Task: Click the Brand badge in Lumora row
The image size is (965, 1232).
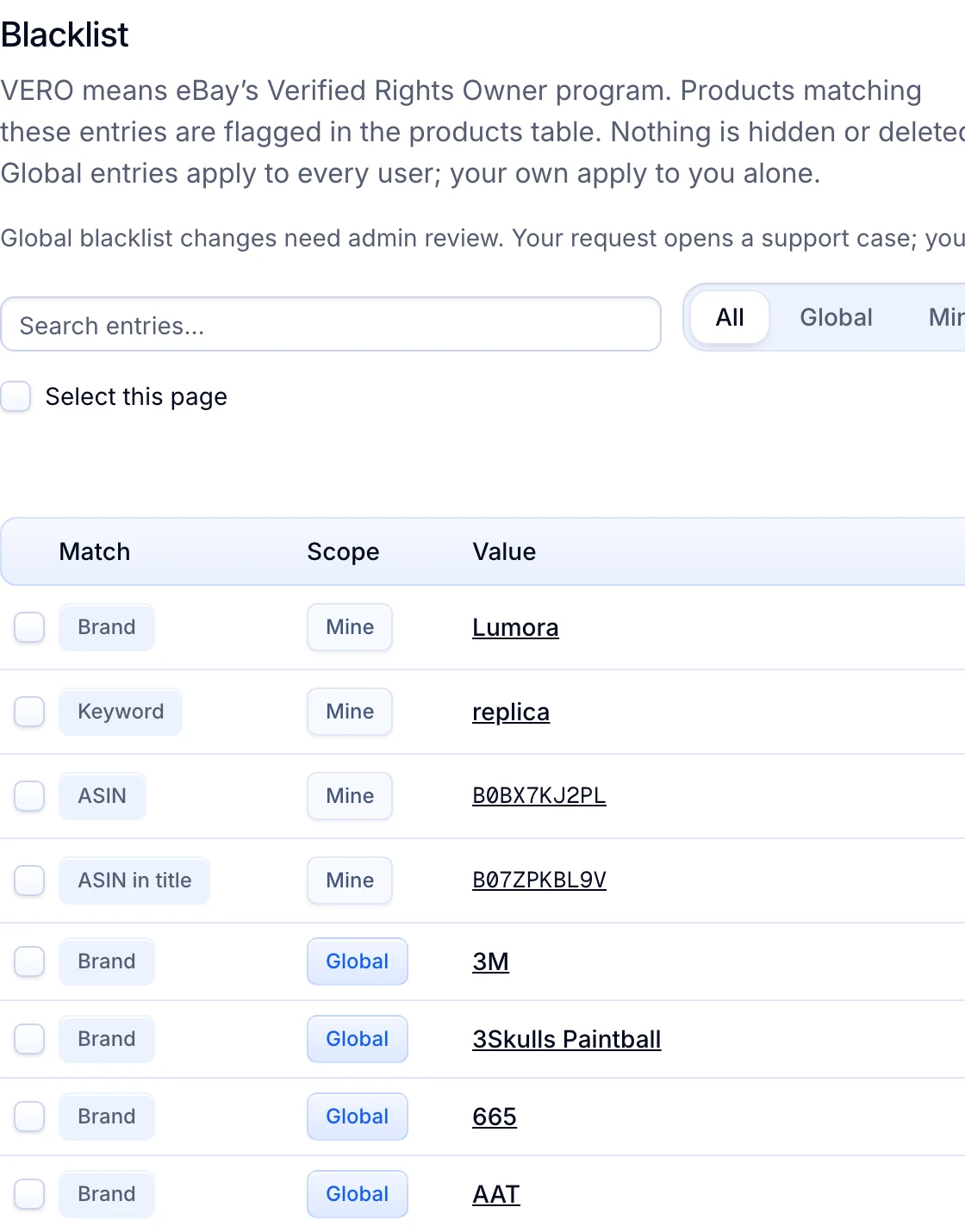Action: coord(107,627)
